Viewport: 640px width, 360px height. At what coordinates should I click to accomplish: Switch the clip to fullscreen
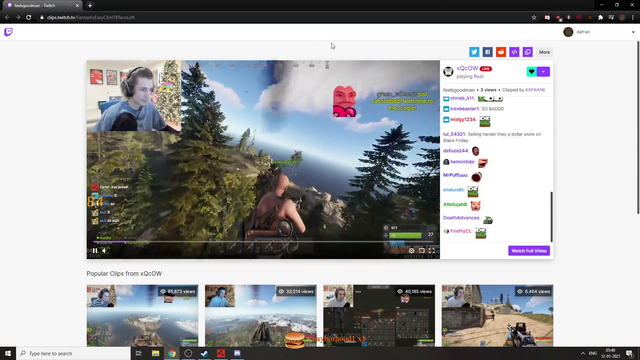[432, 251]
